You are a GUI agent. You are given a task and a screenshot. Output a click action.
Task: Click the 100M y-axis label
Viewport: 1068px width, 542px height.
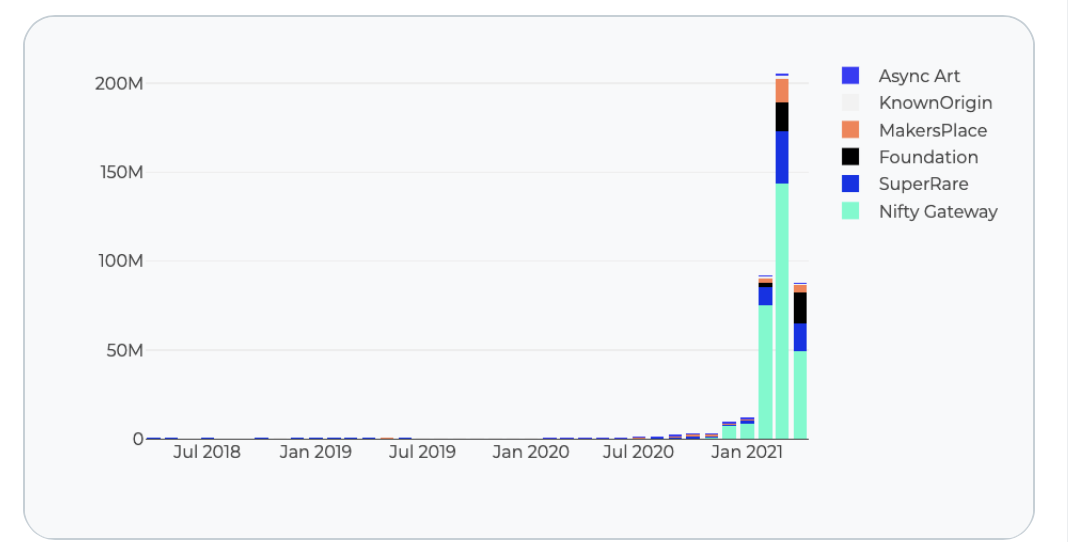click(x=121, y=261)
